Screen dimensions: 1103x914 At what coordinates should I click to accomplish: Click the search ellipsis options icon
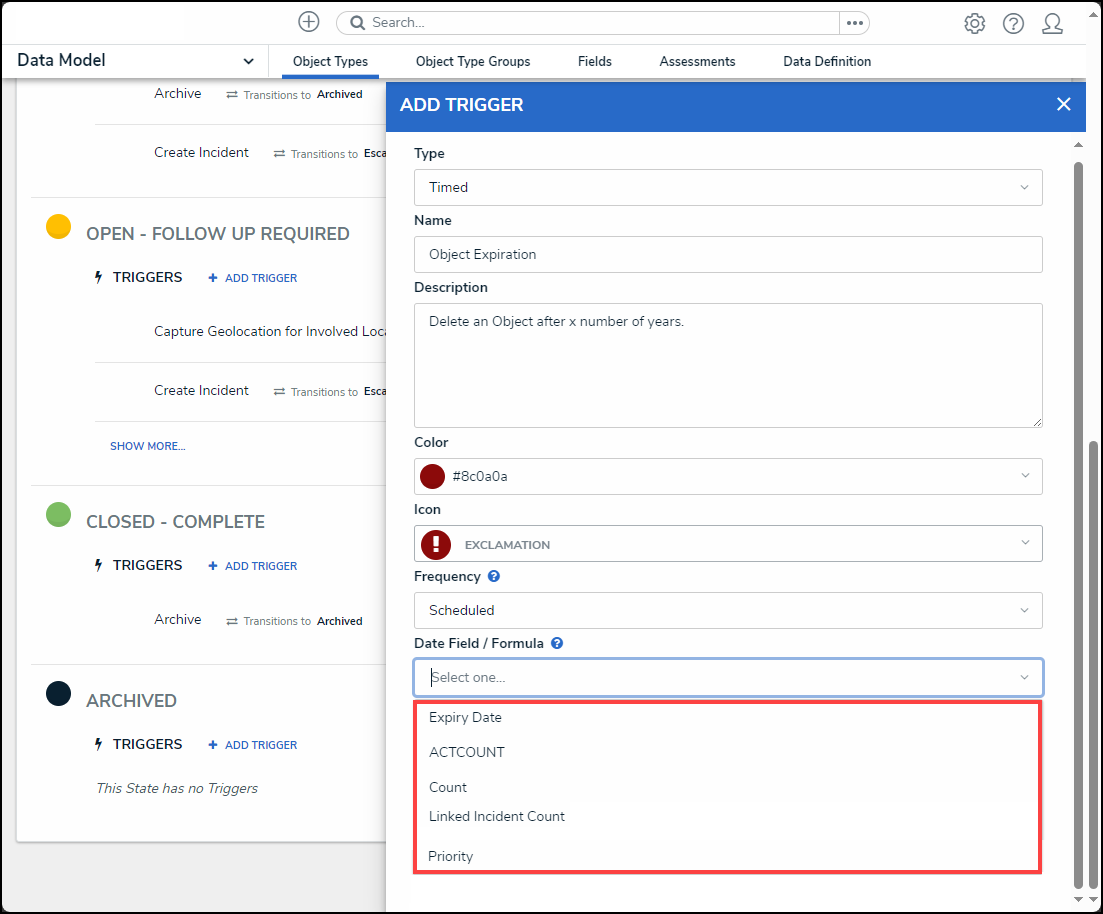[854, 23]
